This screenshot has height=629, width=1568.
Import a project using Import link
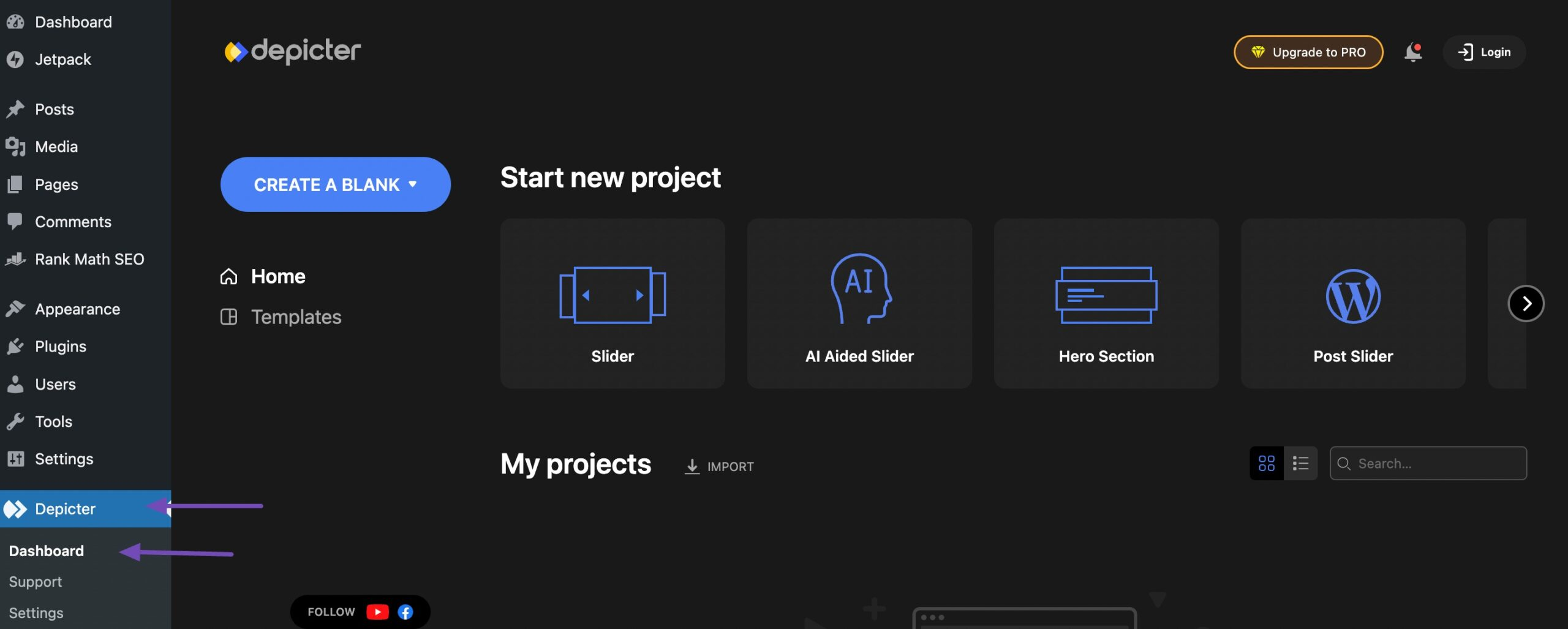[719, 466]
